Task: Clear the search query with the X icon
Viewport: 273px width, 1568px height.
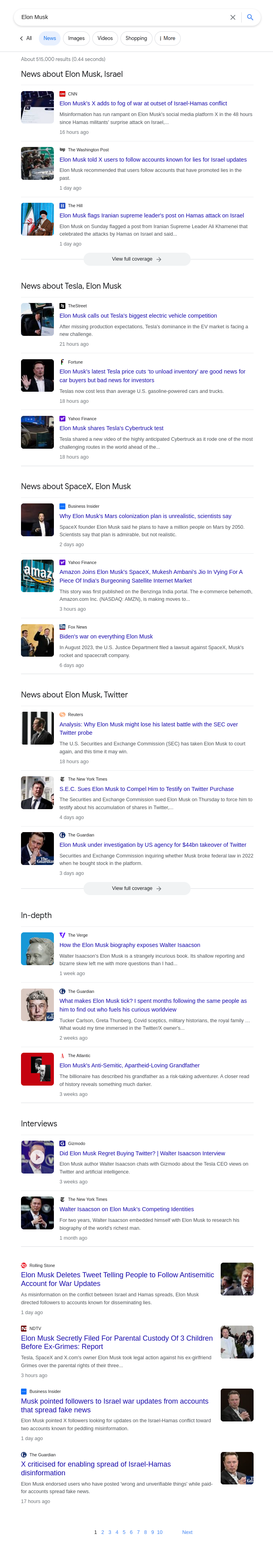Action: tap(233, 18)
